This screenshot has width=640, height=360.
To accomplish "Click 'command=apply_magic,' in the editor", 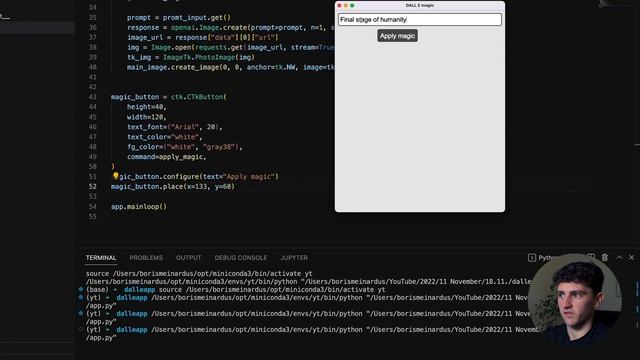I will pos(167,157).
